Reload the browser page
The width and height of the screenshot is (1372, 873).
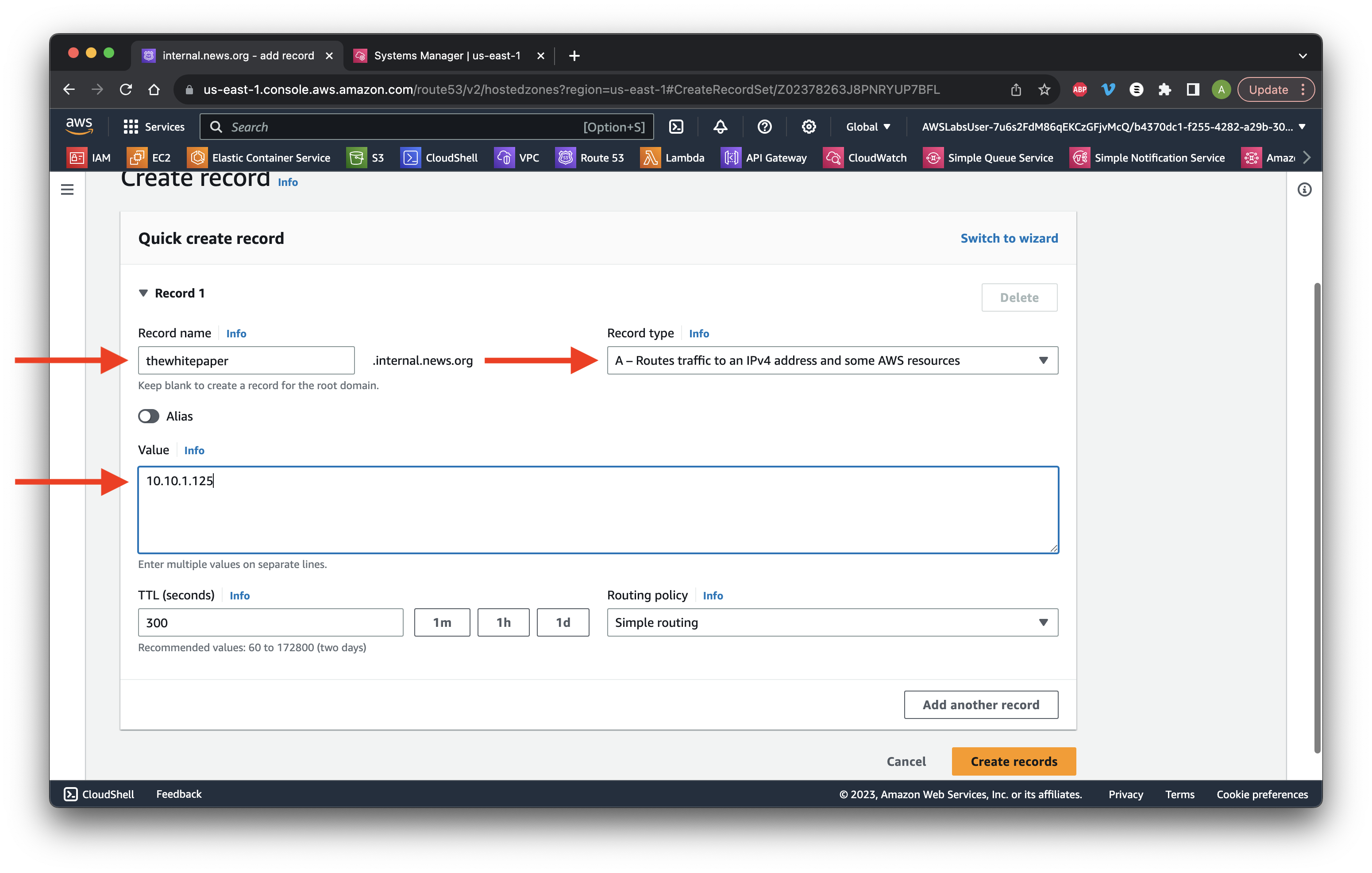[x=126, y=89]
